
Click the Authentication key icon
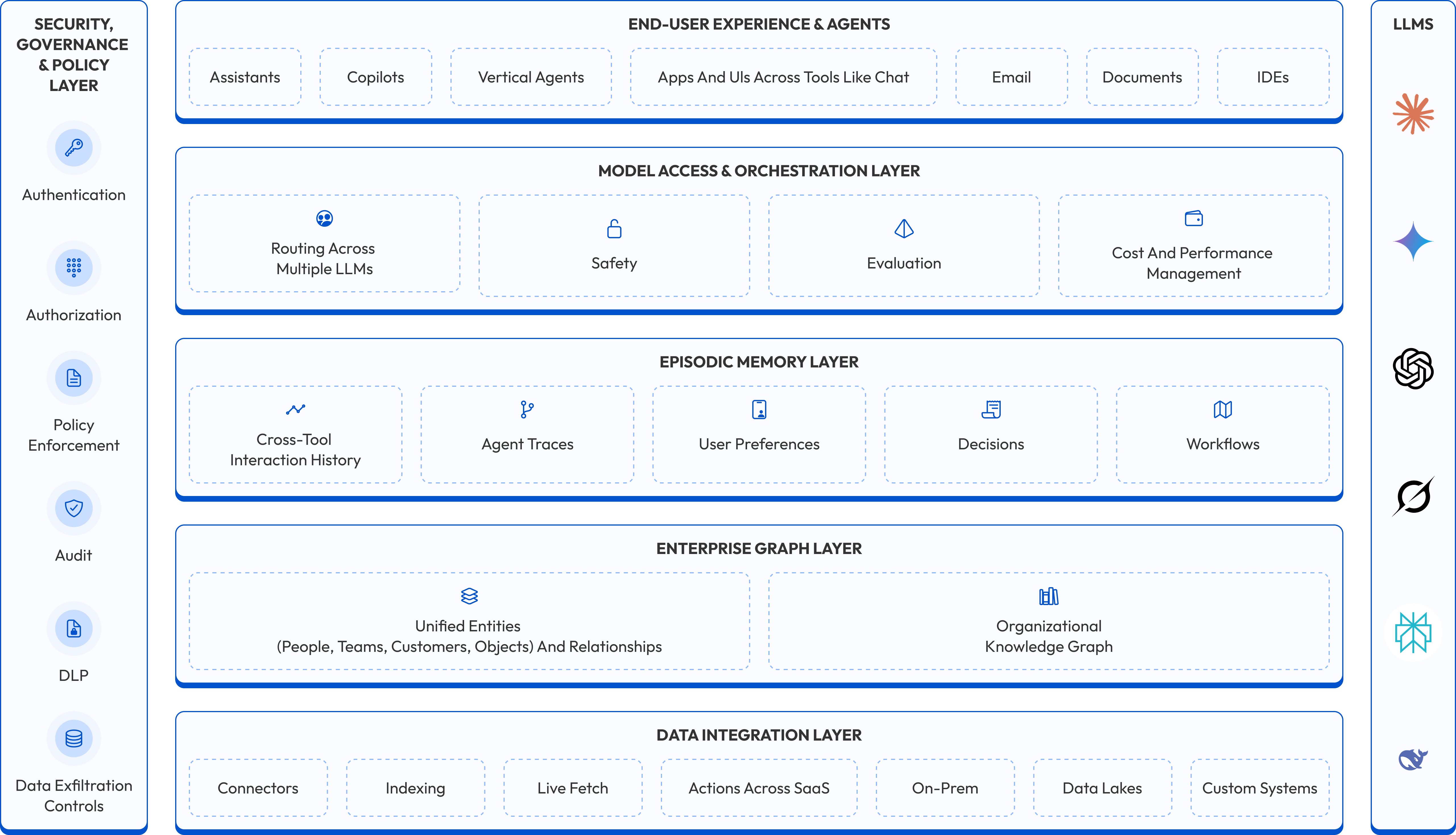73,148
